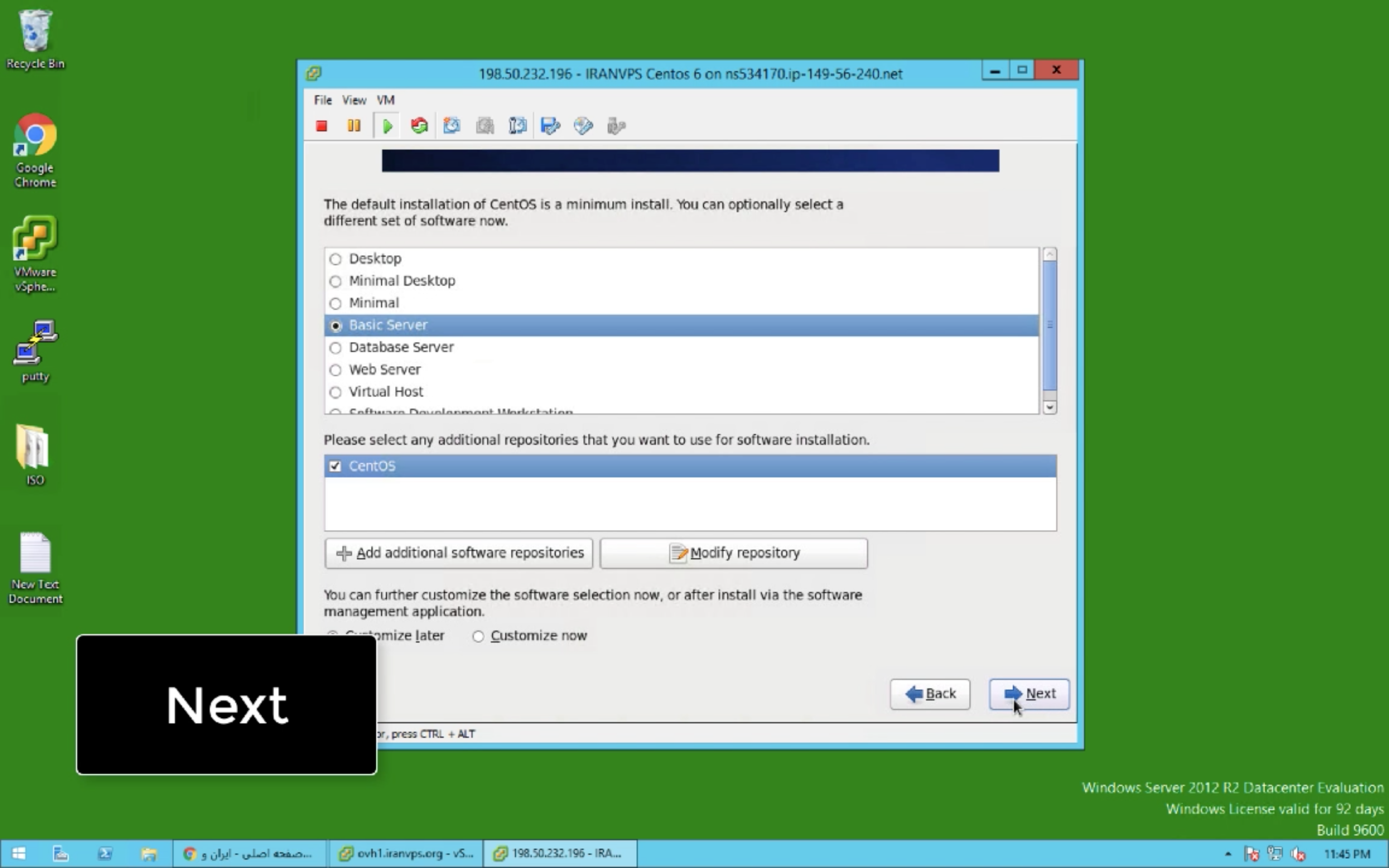This screenshot has height=868, width=1389.
Task: Uncheck the CentOS repository checkbox
Action: 335,466
